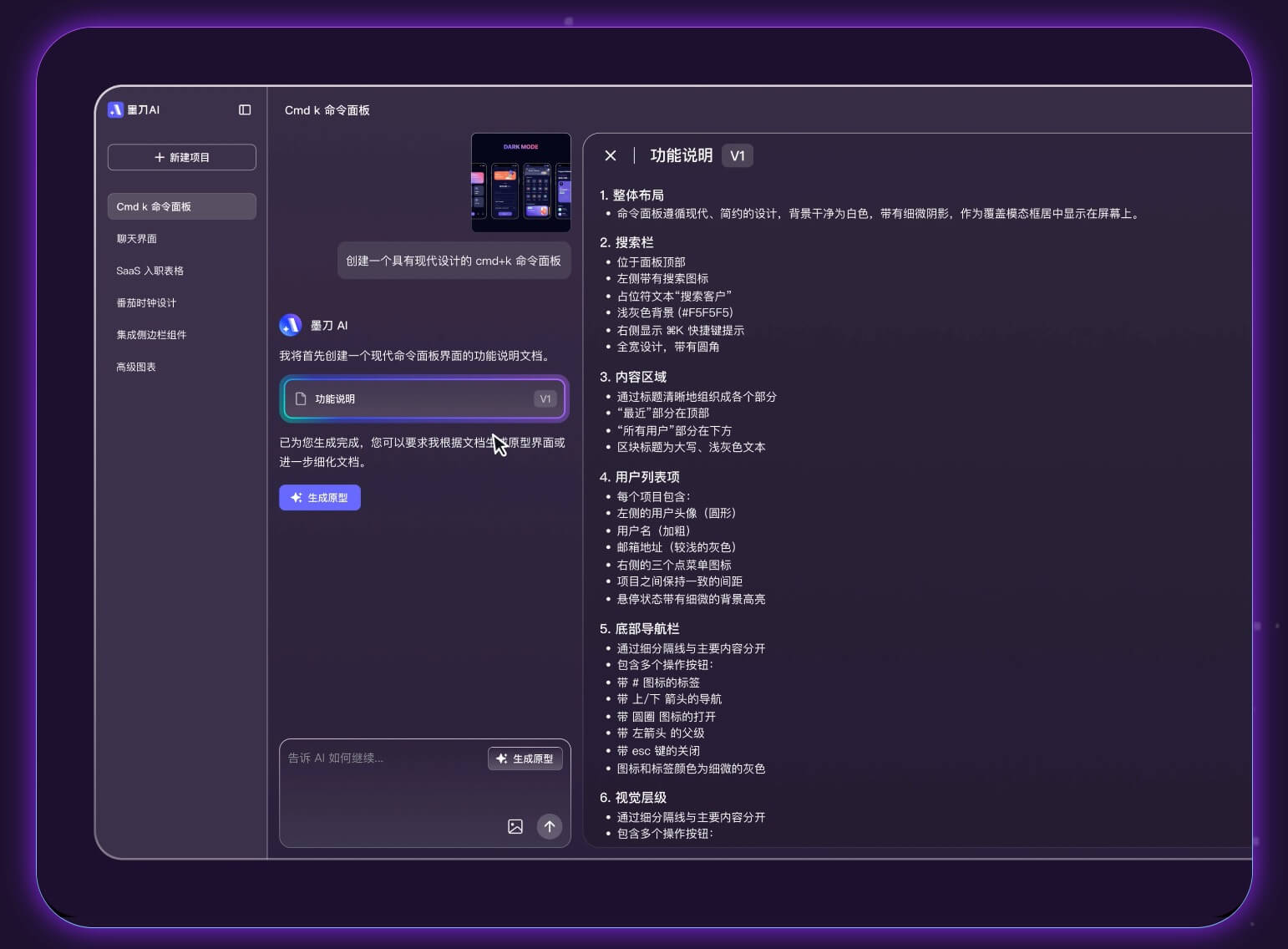The height and width of the screenshot is (949, 1288).
Task: Click the document icon on 功能说明 card
Action: [302, 398]
